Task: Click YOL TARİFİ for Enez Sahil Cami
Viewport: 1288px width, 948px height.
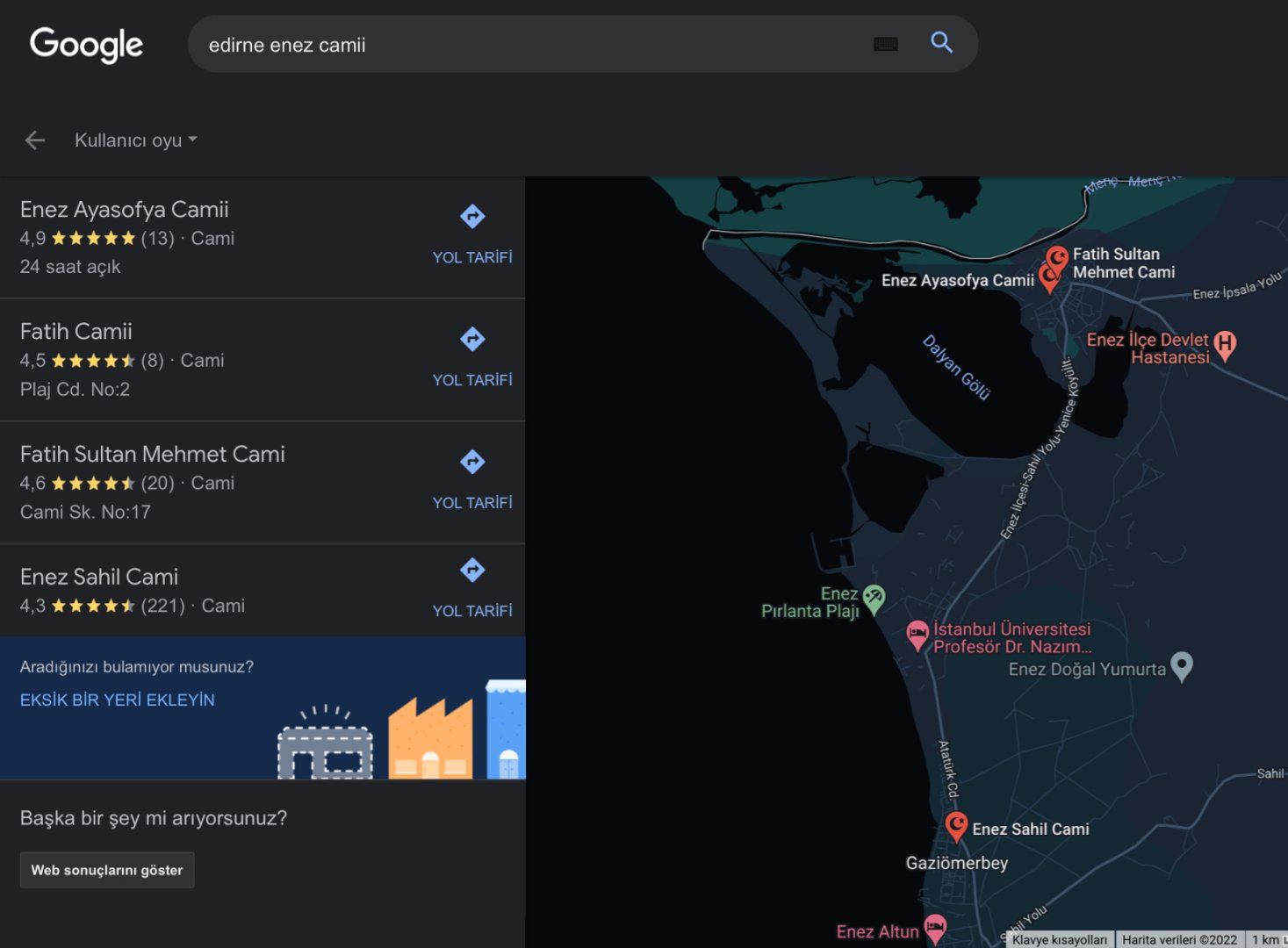Action: [x=472, y=611]
